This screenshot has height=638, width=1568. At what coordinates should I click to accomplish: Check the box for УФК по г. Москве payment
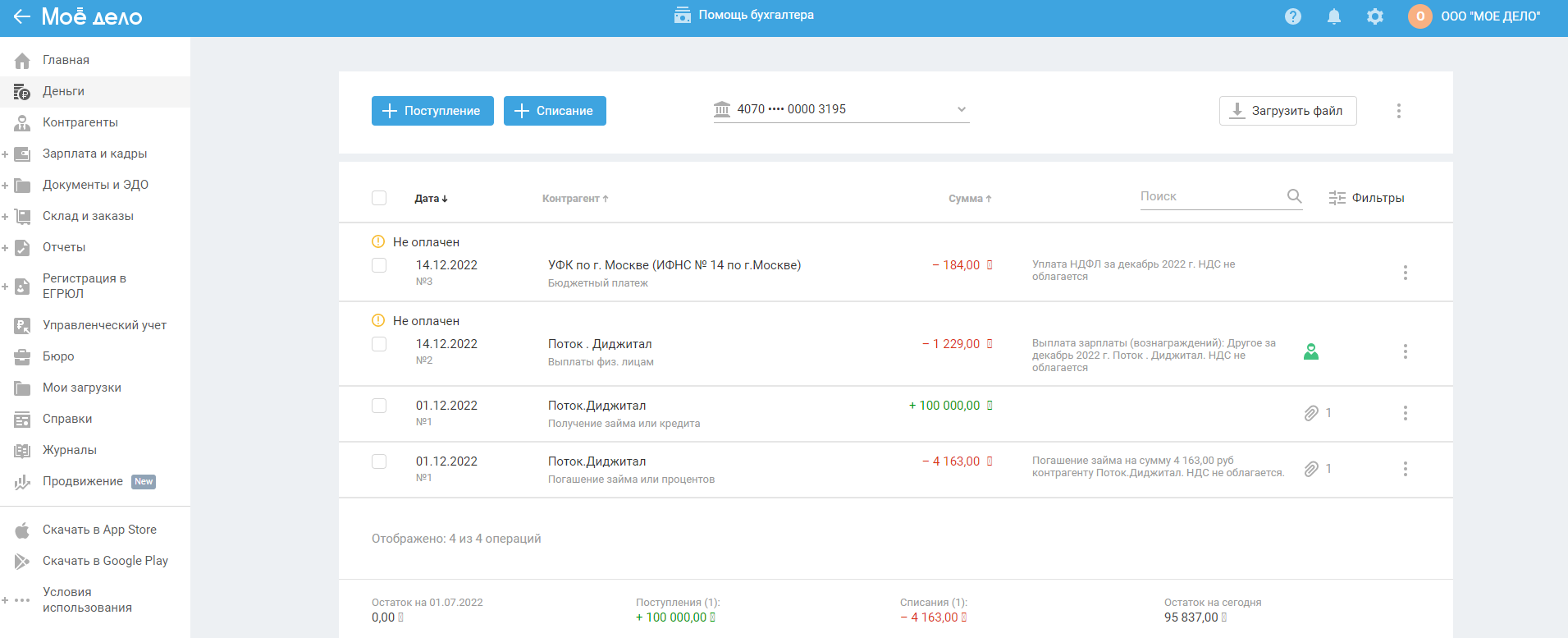point(379,265)
